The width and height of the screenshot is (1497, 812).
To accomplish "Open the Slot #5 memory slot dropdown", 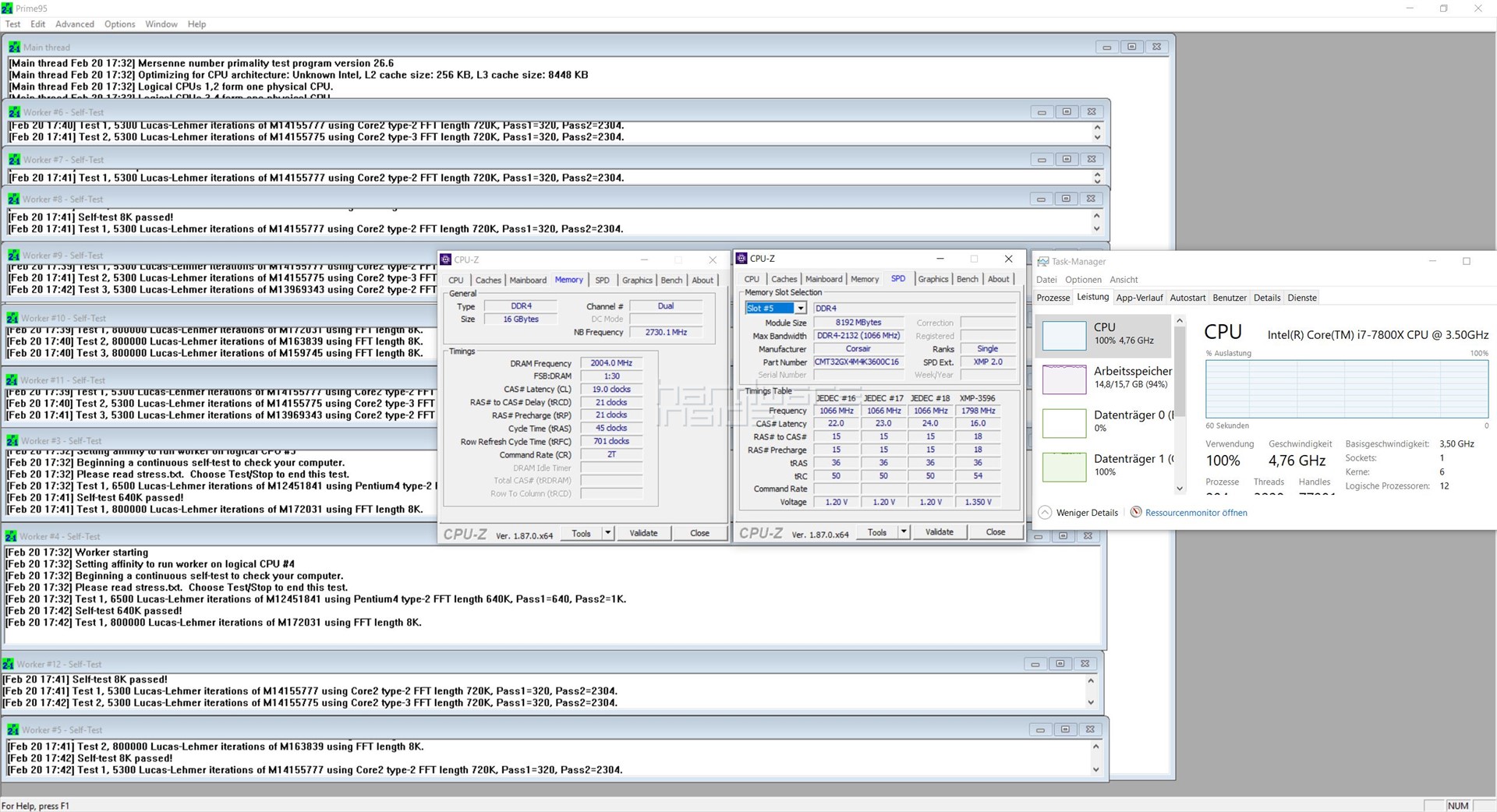I will point(800,309).
